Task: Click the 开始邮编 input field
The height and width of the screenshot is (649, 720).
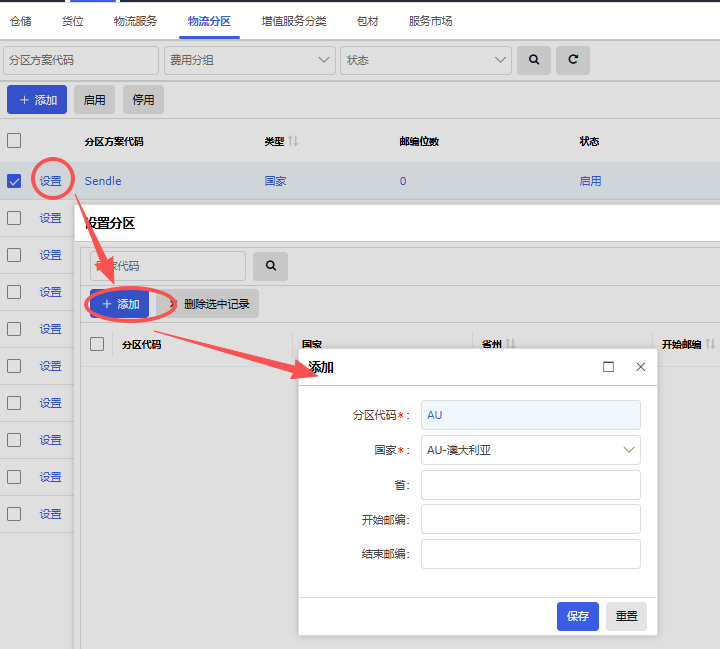Action: [530, 519]
